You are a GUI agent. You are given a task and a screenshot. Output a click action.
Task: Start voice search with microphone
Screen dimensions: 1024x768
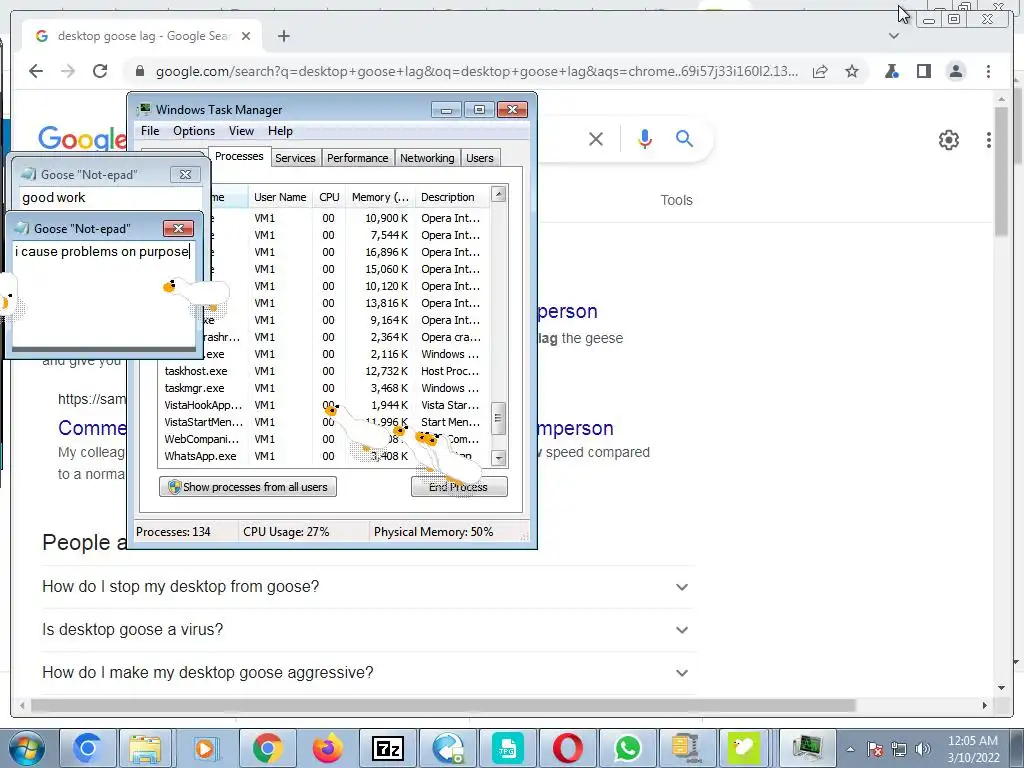point(645,138)
